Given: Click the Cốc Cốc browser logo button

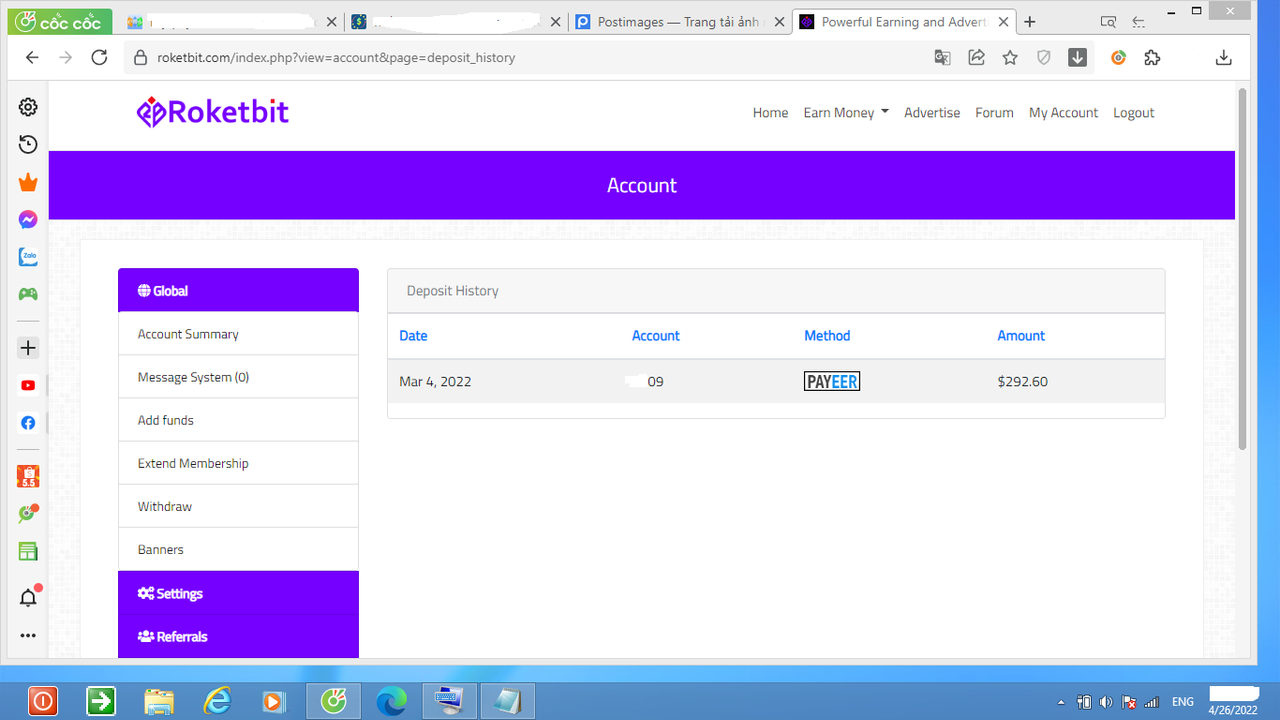Looking at the screenshot, I should tap(59, 21).
